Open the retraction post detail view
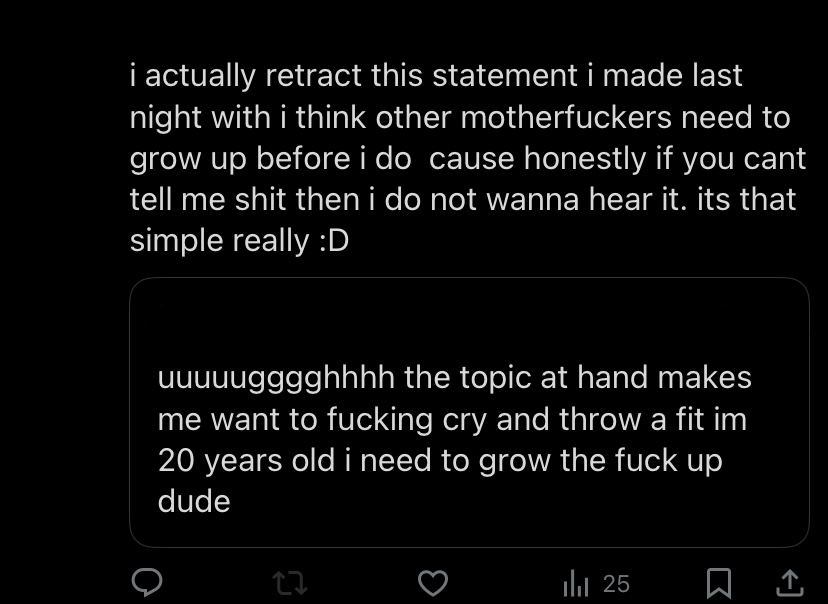The height and width of the screenshot is (604, 828). point(466,157)
